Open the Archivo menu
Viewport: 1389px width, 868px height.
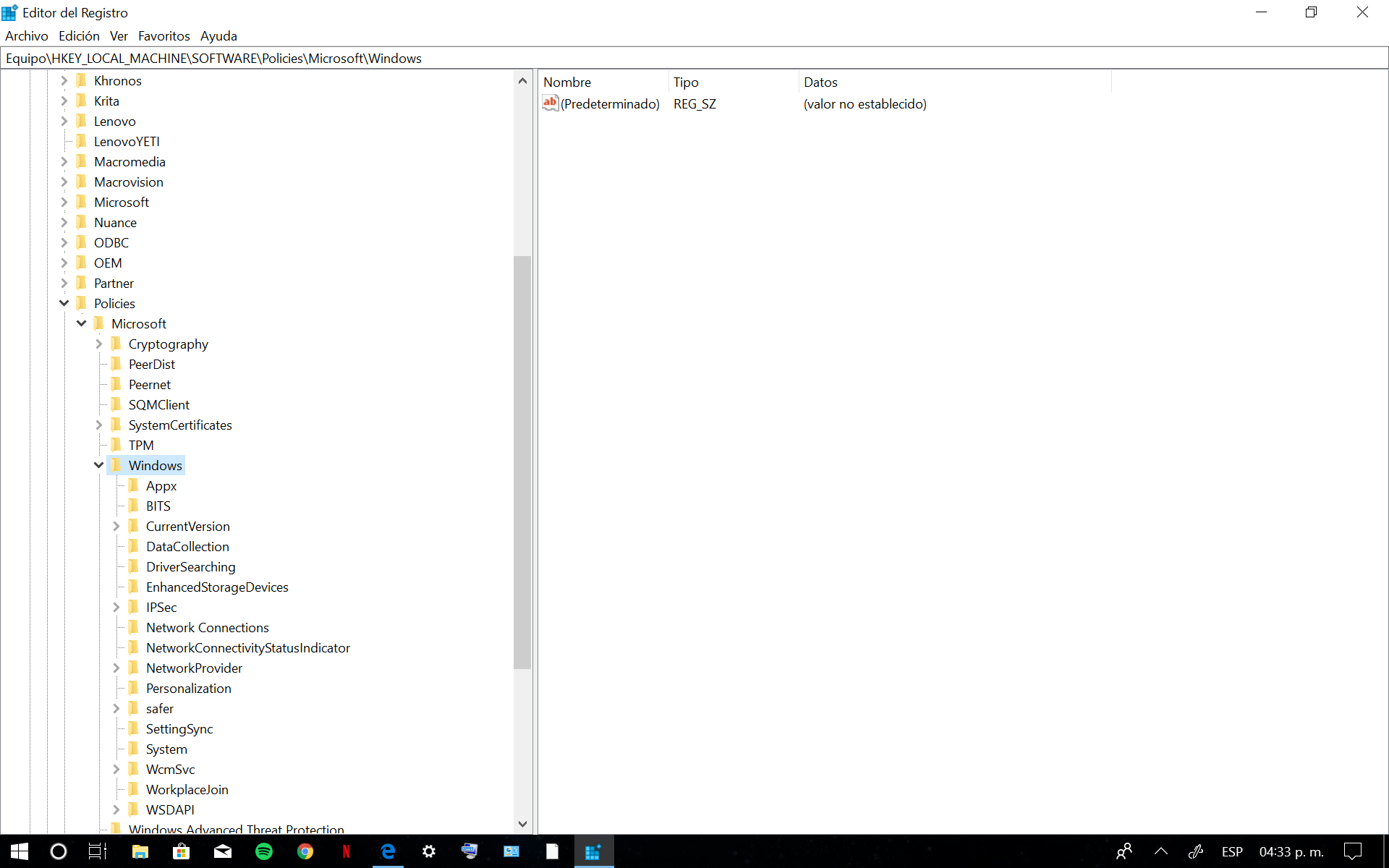[27, 36]
